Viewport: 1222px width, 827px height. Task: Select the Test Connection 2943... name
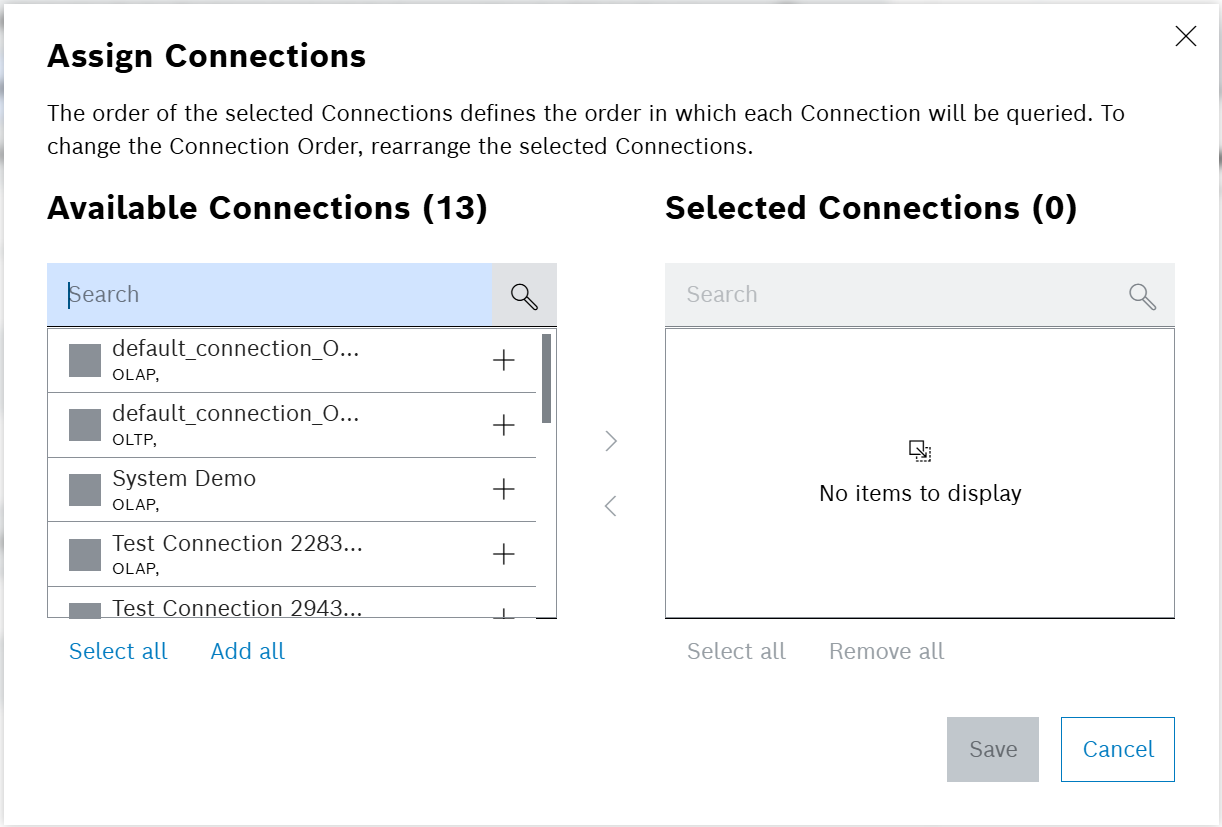[x=237, y=608]
